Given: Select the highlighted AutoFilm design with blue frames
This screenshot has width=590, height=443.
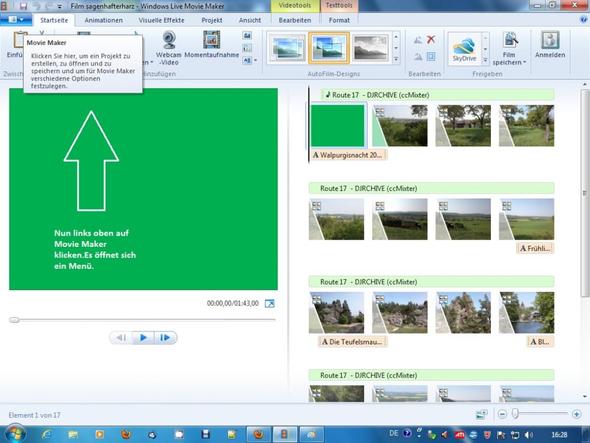Looking at the screenshot, I should click(328, 48).
